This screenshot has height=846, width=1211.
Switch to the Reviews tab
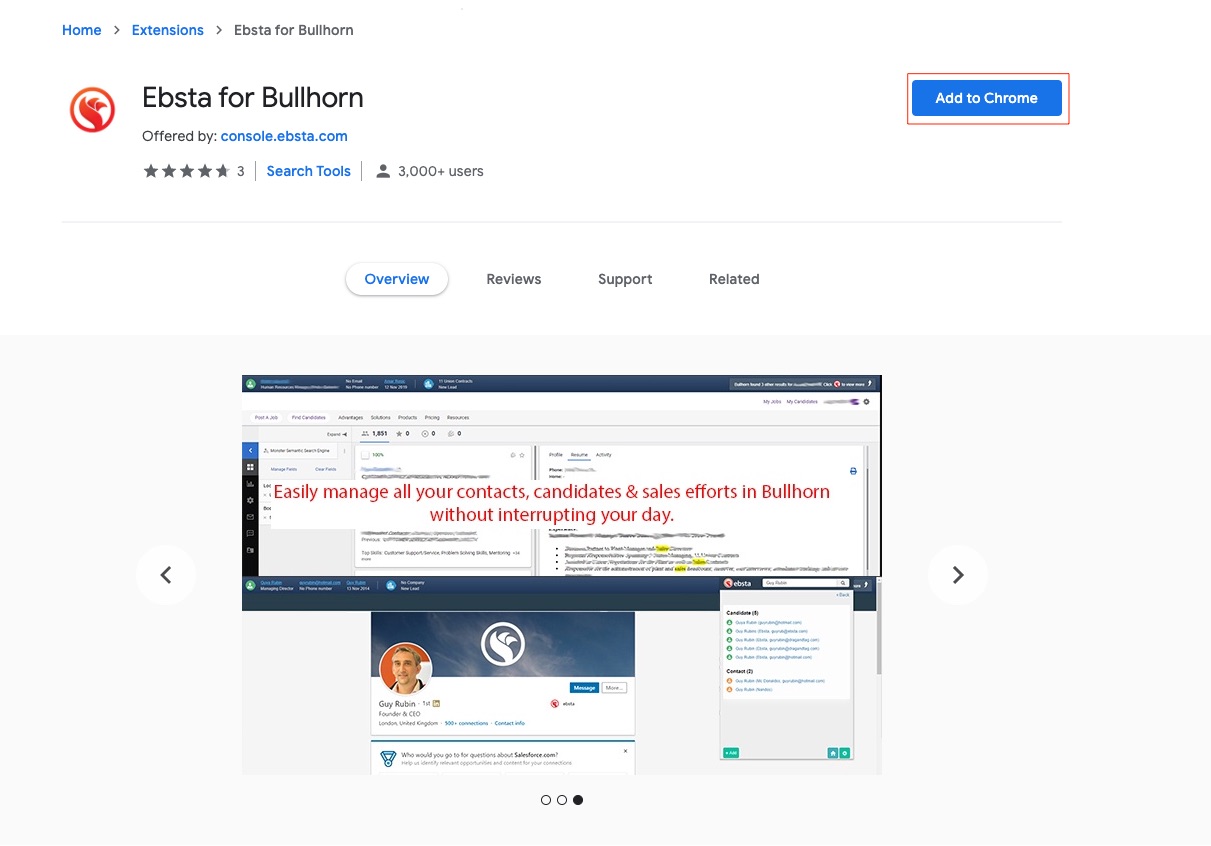514,279
